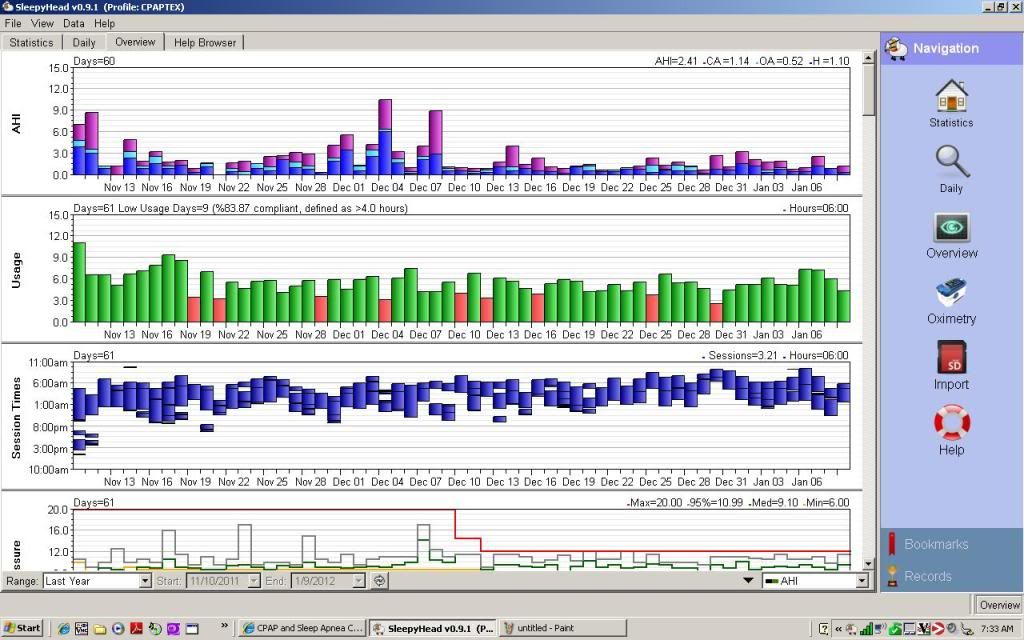
Task: Switch to the Help Browser tab
Action: (204, 42)
